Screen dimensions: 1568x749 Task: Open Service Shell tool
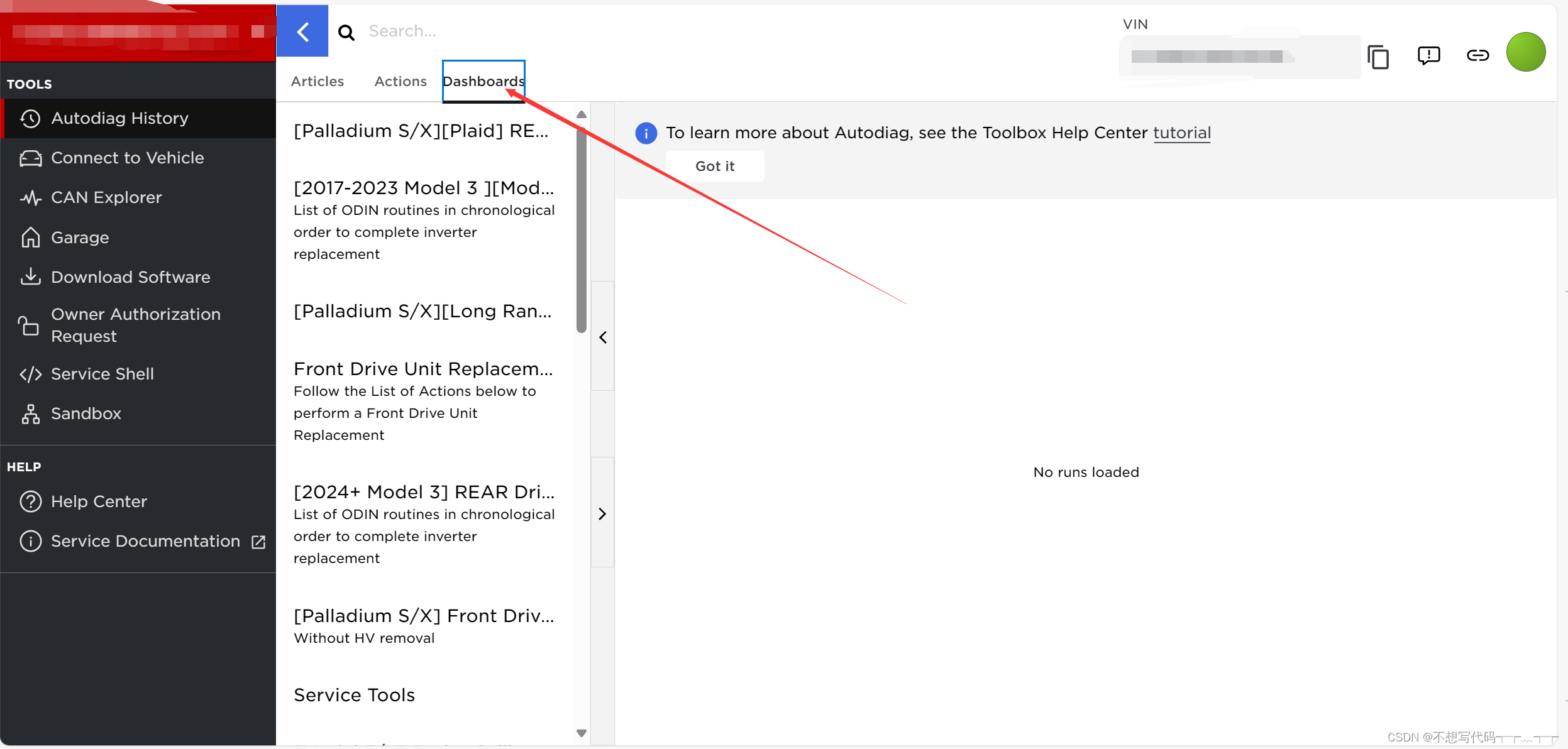[102, 374]
